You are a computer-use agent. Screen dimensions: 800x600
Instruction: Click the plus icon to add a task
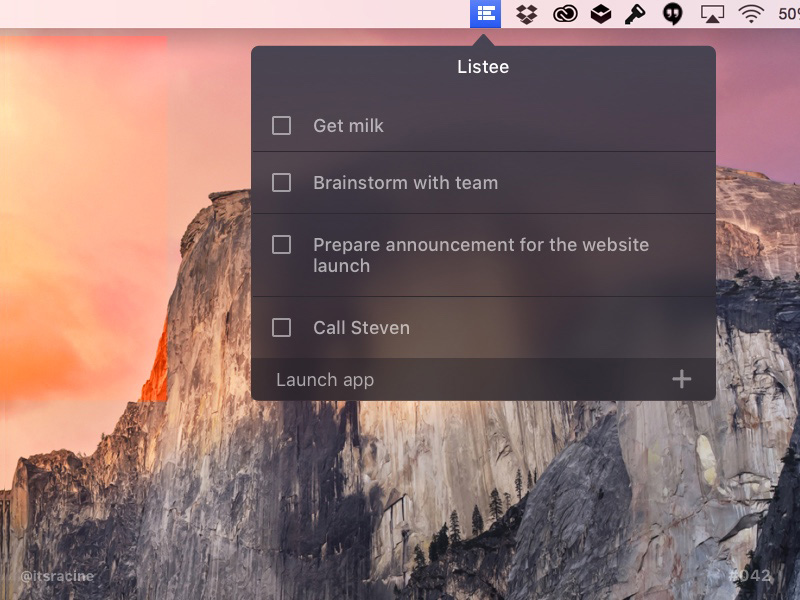coord(681,379)
